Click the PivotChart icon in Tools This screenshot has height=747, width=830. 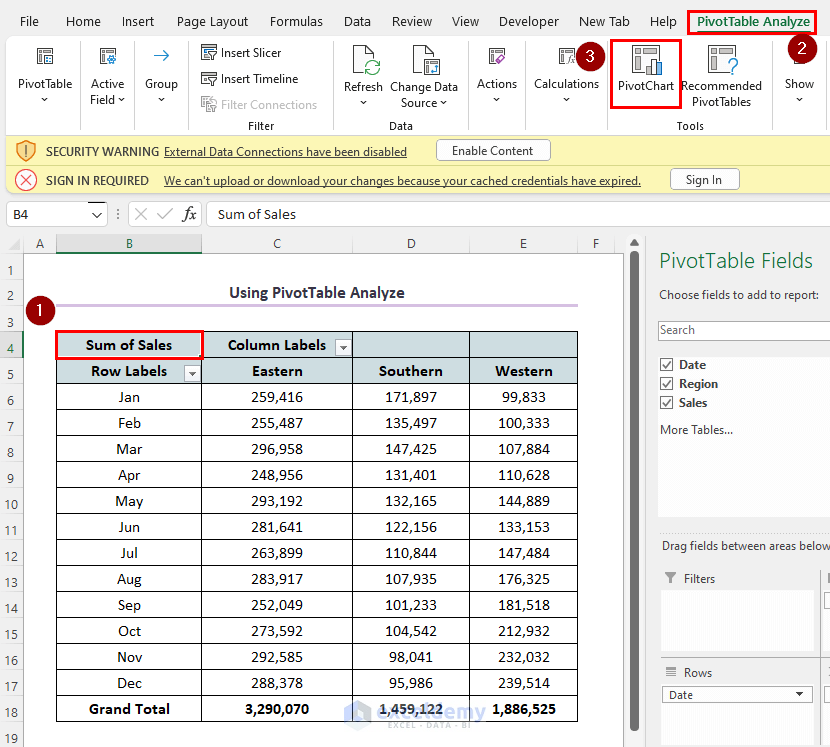[x=645, y=62]
